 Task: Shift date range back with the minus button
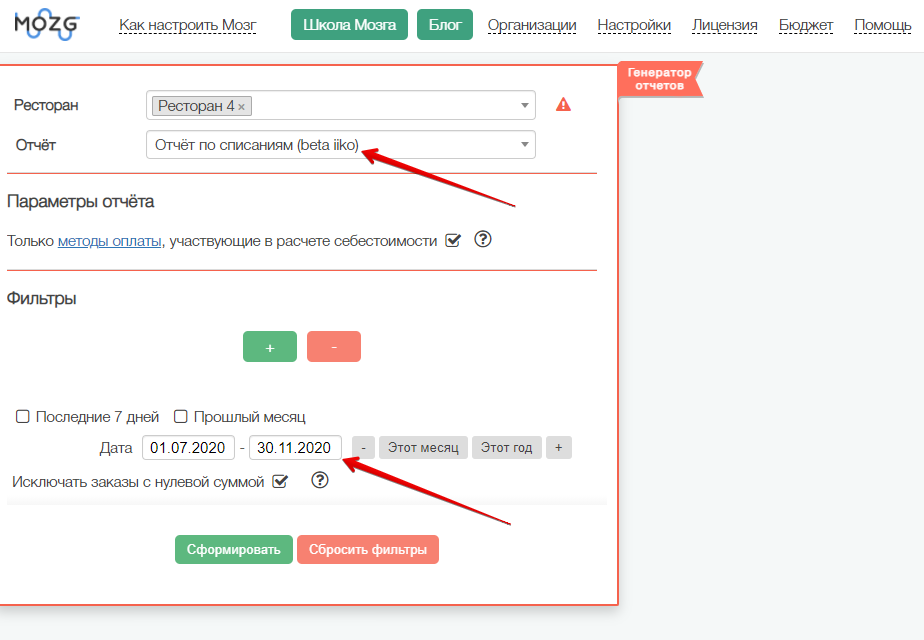click(364, 448)
